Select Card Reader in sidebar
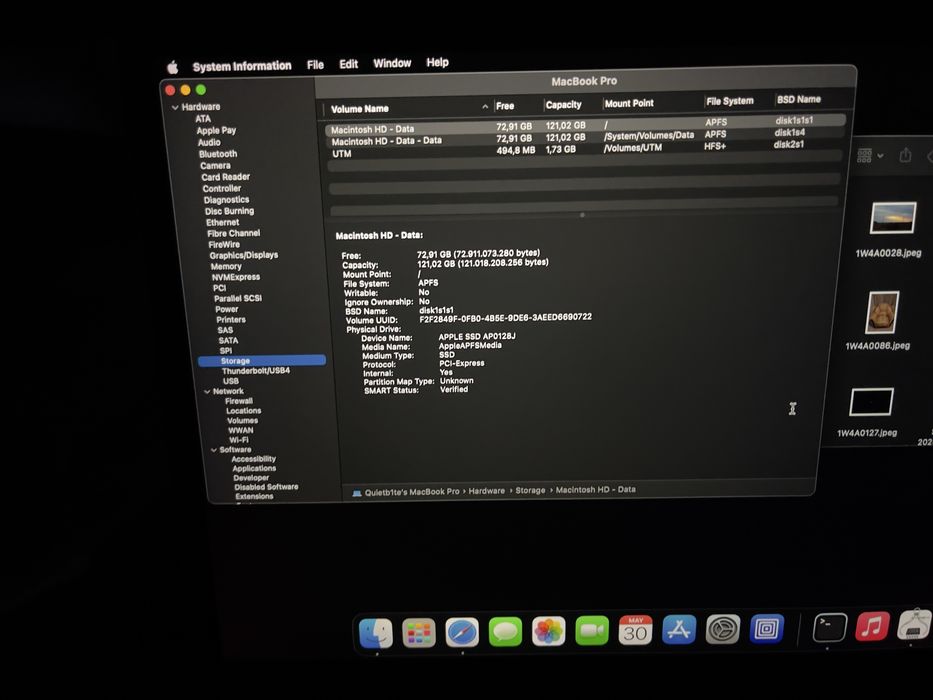The width and height of the screenshot is (933, 700). pos(226,177)
